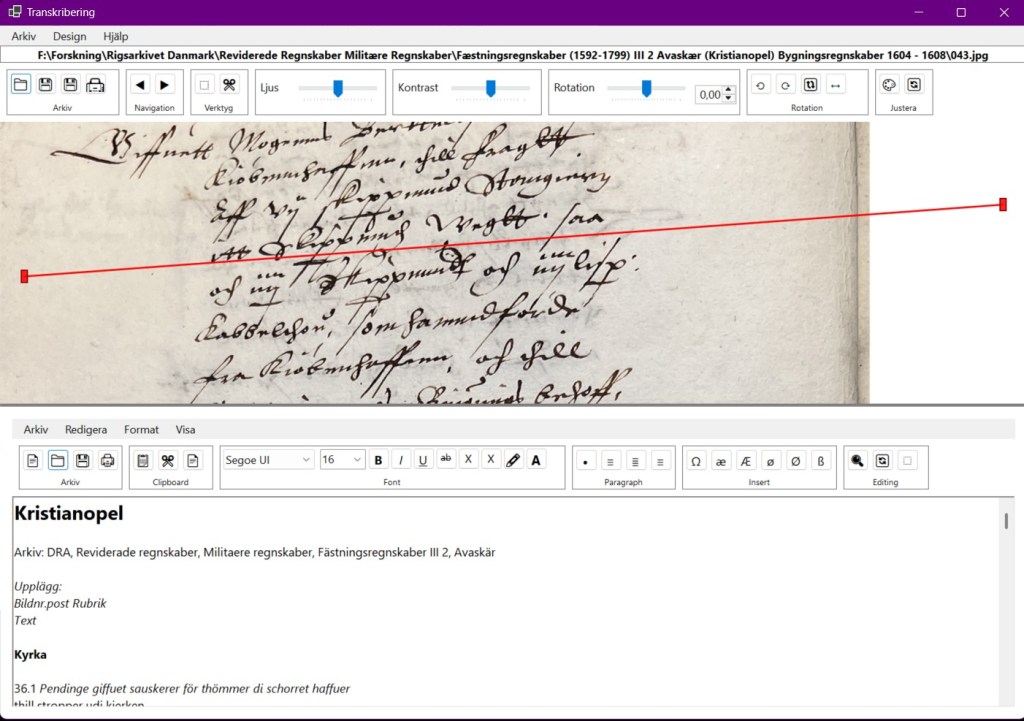Go to the next image with the right arrow
This screenshot has height=721, width=1024.
point(165,85)
